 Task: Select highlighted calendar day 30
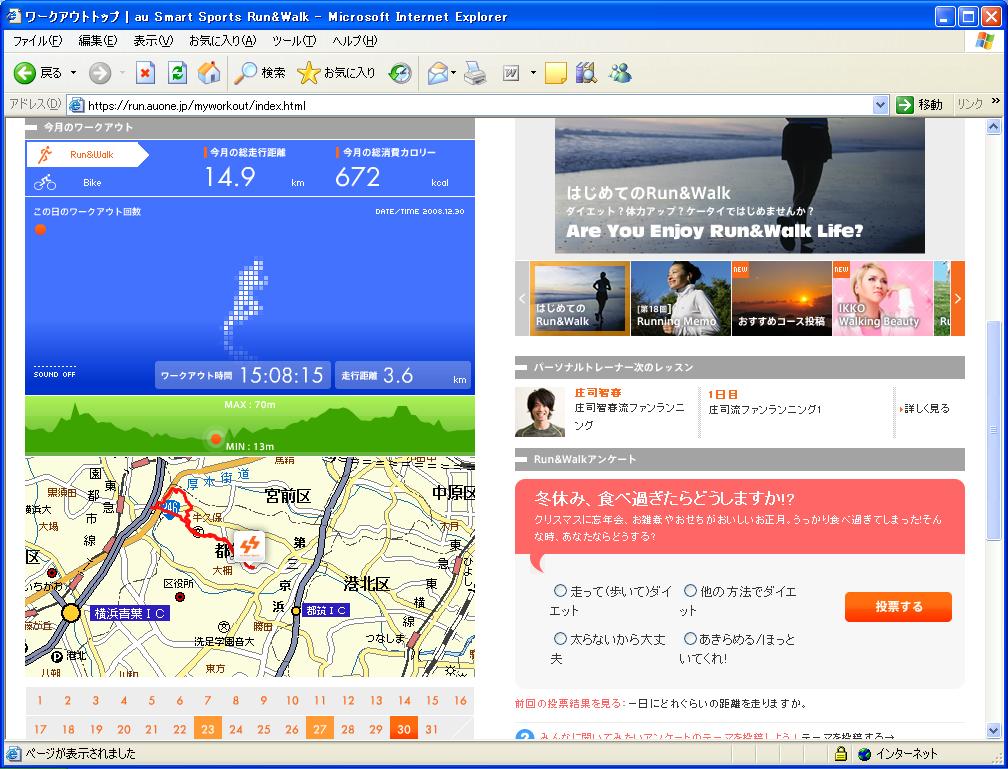click(x=404, y=729)
